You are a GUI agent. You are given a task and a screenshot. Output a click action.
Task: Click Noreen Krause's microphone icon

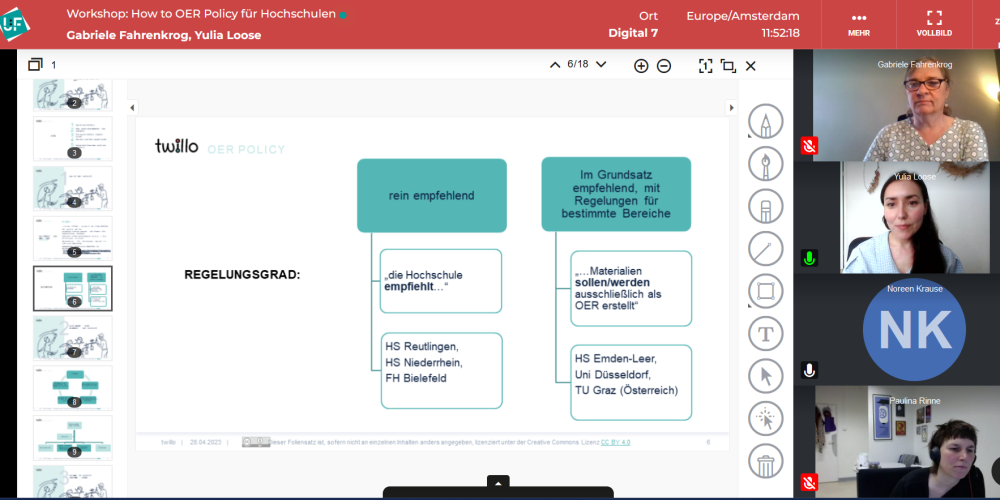click(809, 370)
